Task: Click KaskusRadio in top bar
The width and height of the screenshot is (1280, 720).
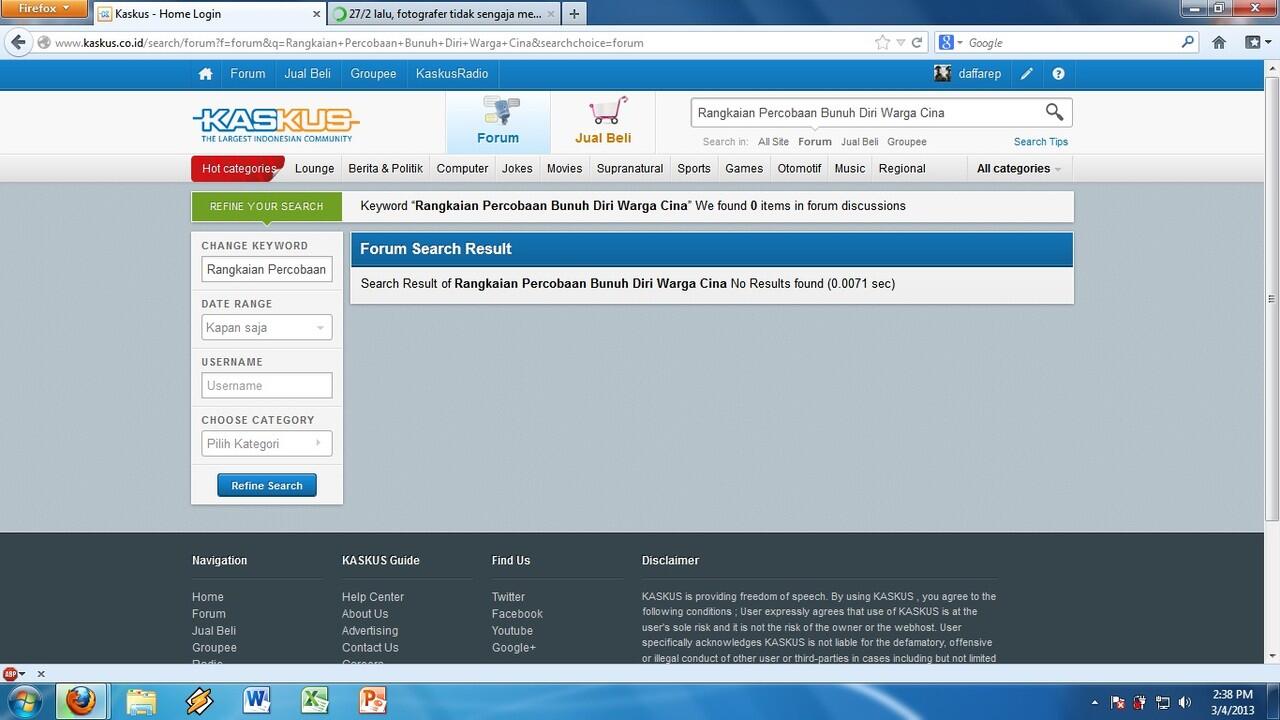Action: point(452,74)
